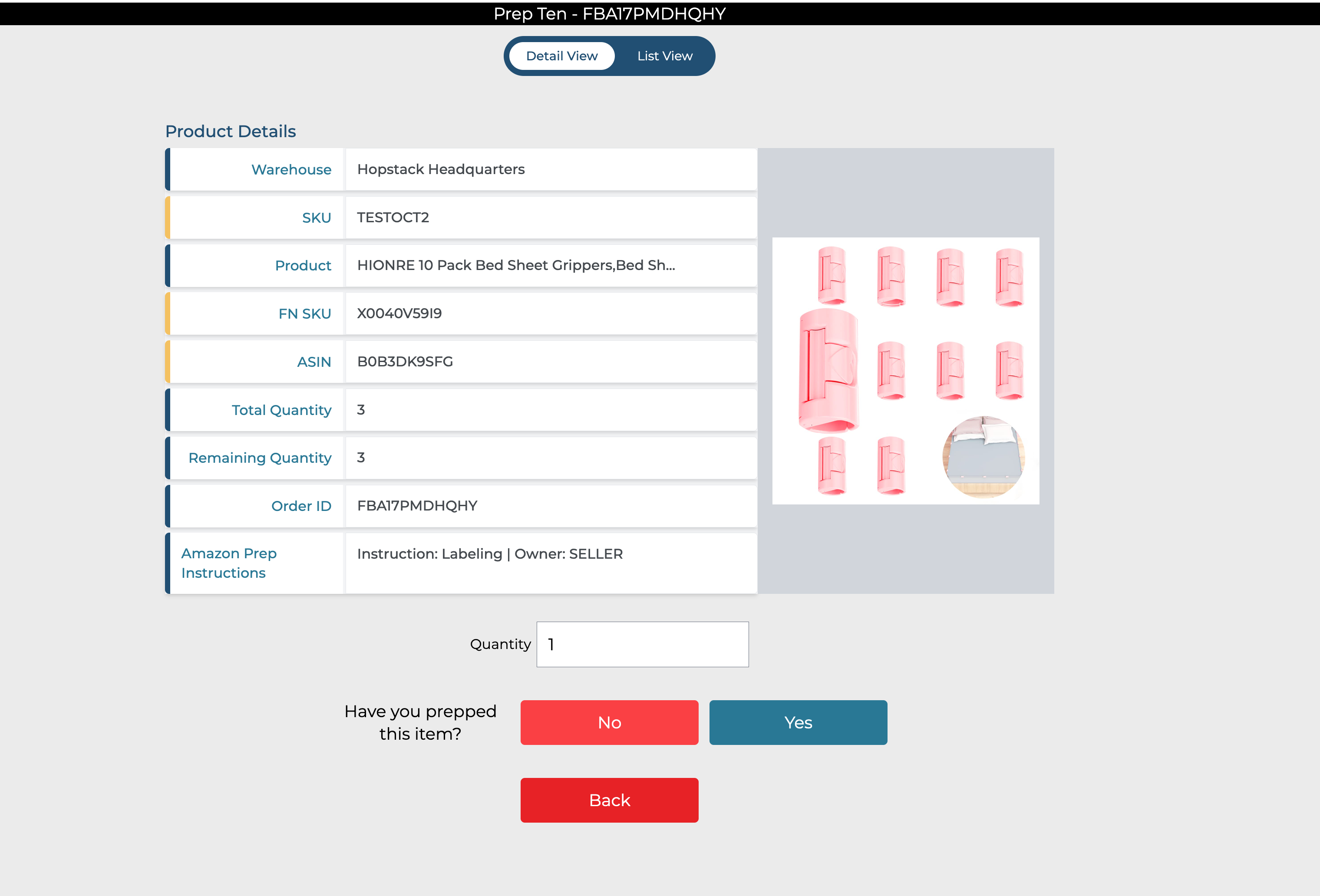Click the Product Details heading
Screen dimensions: 1320x896
tap(230, 131)
